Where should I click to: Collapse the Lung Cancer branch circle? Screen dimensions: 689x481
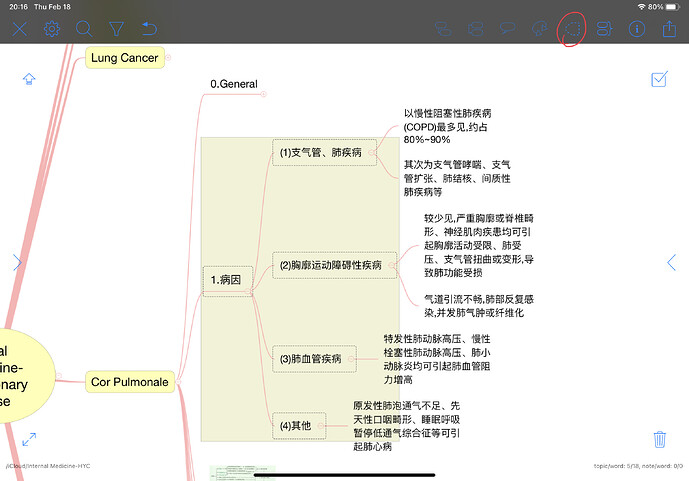(168, 58)
